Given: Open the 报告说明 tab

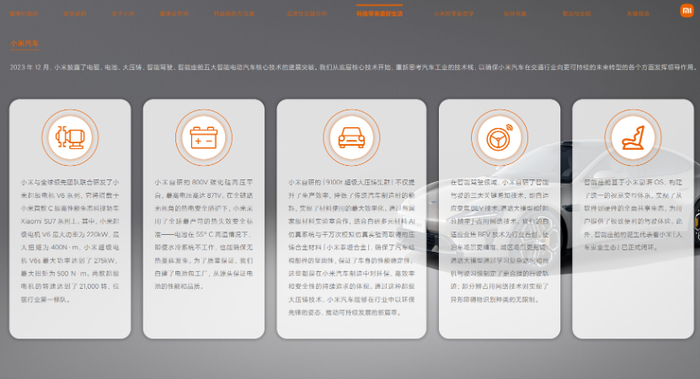Looking at the screenshot, I should click(75, 14).
